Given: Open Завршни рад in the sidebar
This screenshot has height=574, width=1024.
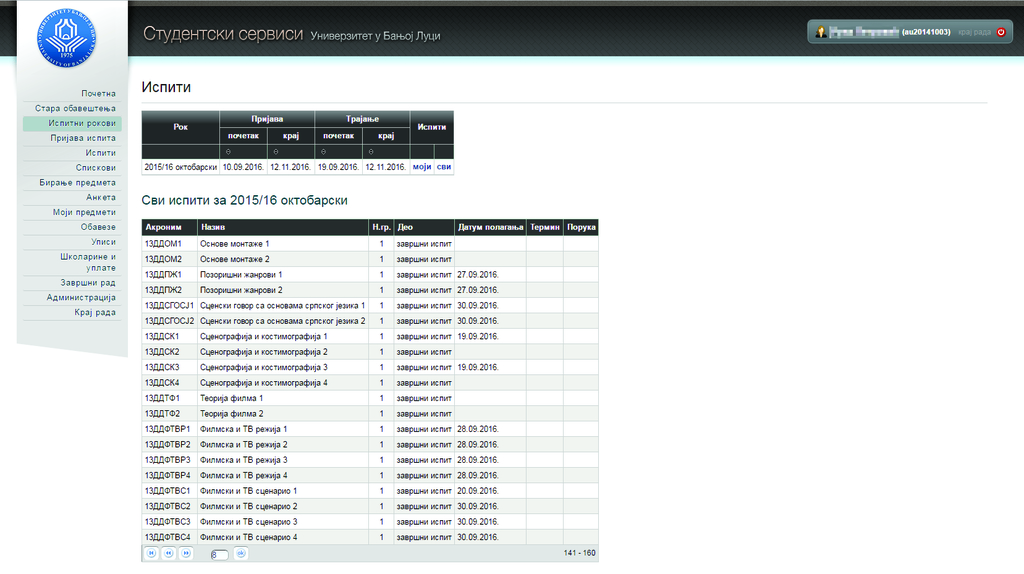Looking at the screenshot, I should click(89, 282).
